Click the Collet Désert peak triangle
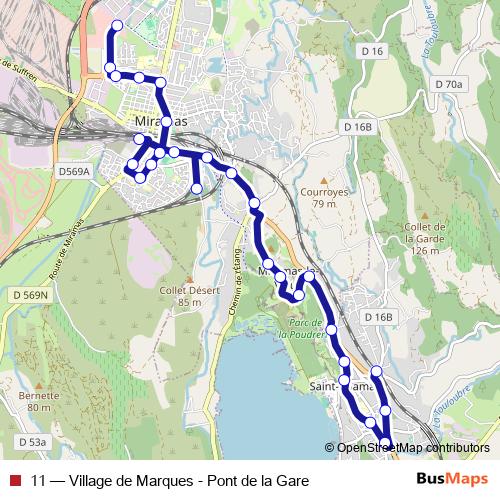 (x=190, y=280)
